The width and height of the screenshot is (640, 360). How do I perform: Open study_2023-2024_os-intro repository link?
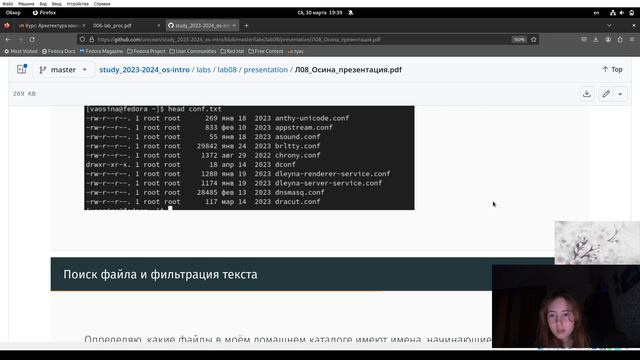pyautogui.click(x=144, y=70)
